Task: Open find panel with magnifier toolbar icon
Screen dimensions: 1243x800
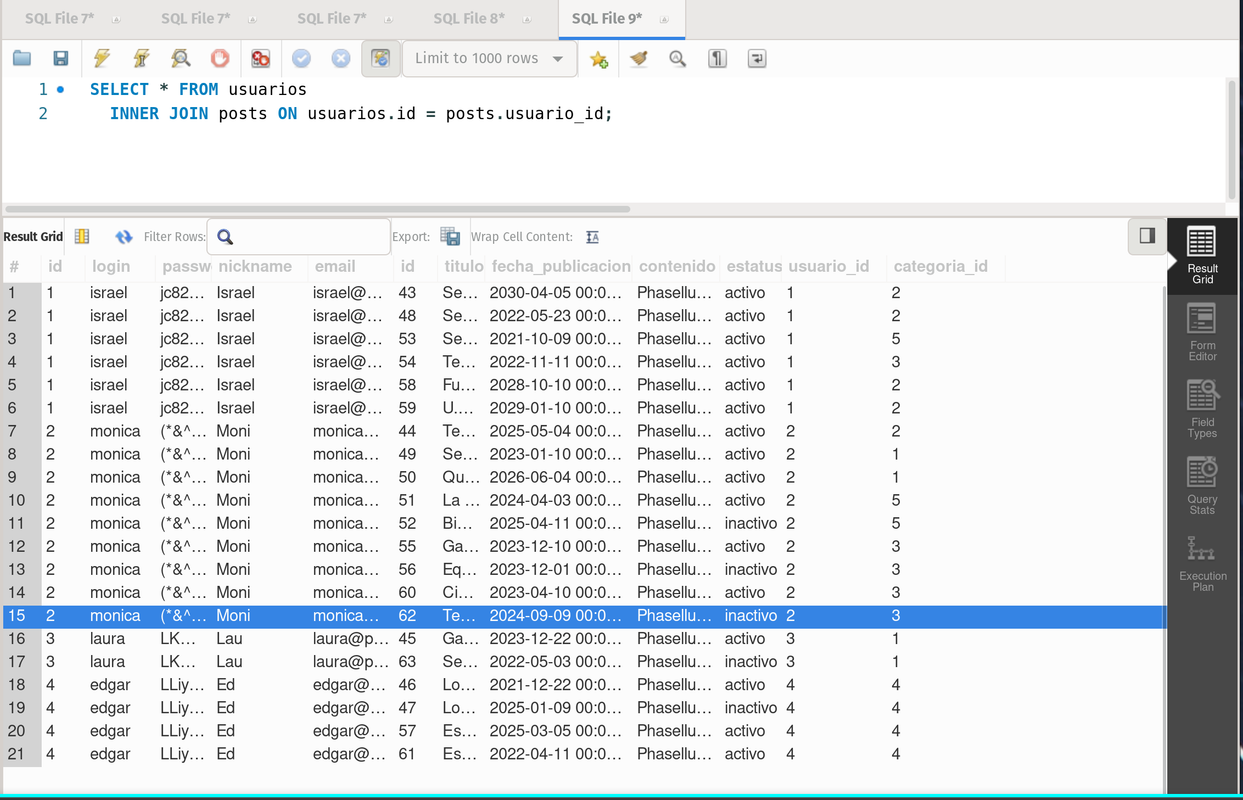Action: [678, 59]
